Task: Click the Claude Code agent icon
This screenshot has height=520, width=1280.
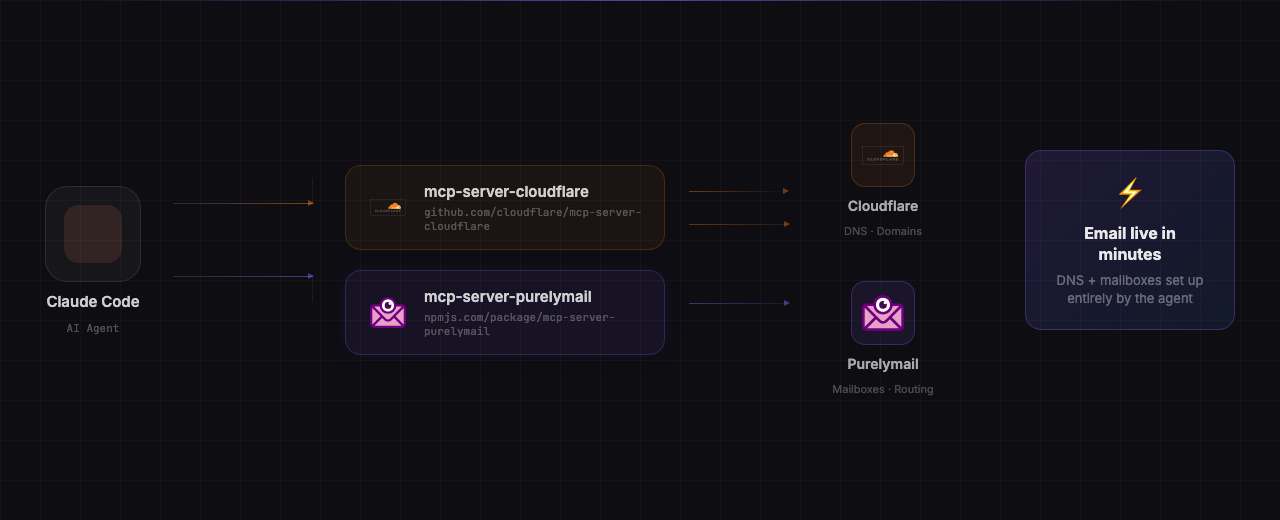Action: (93, 234)
